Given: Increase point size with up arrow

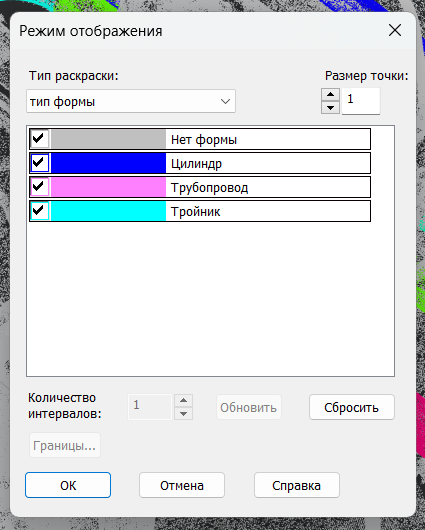Looking at the screenshot, I should (x=330, y=94).
